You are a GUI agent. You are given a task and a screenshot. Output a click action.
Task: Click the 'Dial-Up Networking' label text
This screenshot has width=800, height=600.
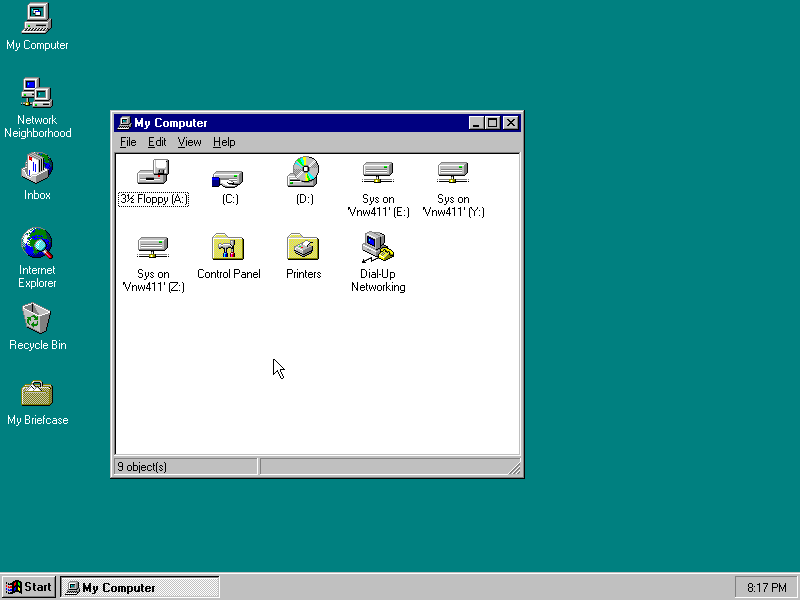(x=378, y=281)
